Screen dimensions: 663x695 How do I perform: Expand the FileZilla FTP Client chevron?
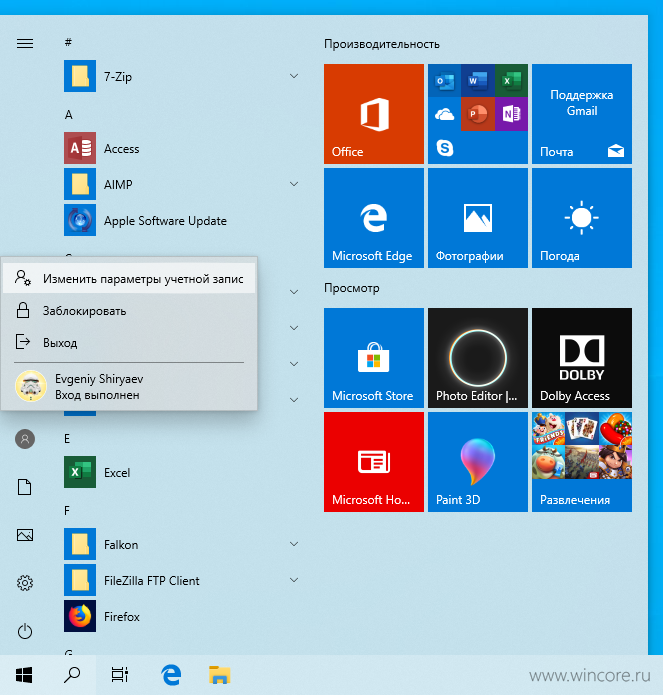(x=294, y=580)
